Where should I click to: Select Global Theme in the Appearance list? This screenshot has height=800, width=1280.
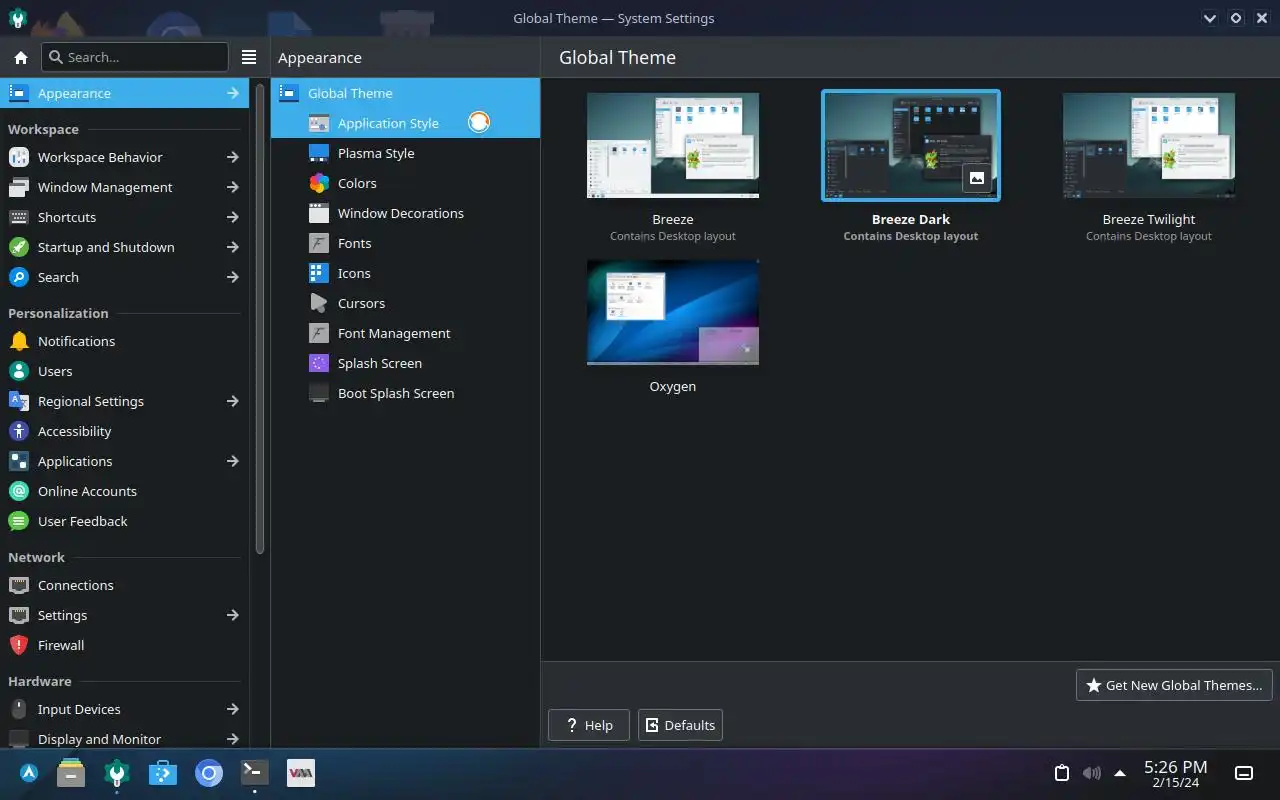click(405, 93)
